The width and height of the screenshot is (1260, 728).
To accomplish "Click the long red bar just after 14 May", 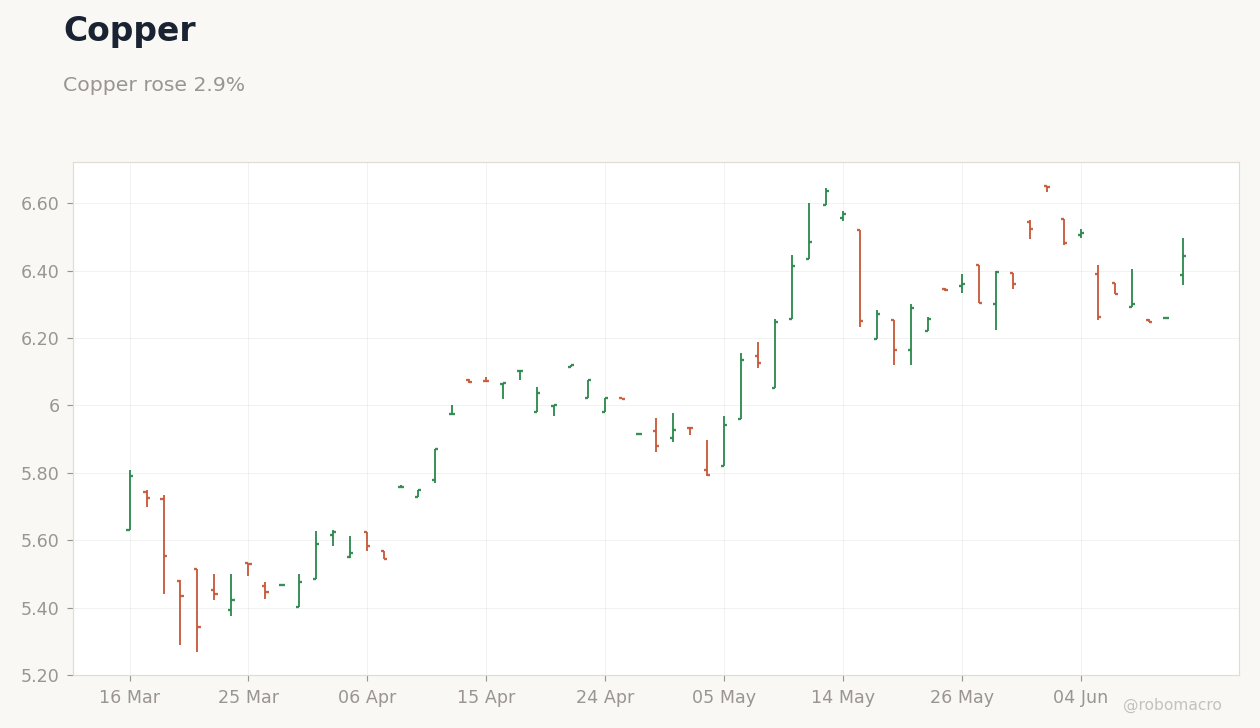I will coord(860,278).
